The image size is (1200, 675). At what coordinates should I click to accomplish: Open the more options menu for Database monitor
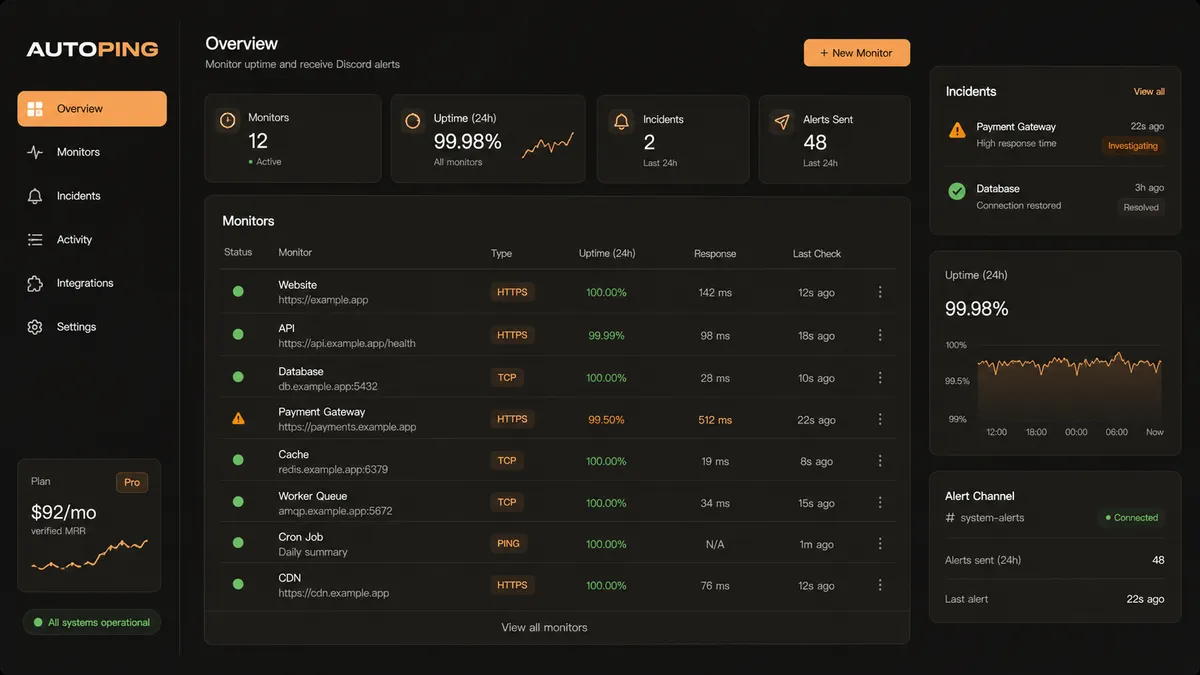click(x=880, y=377)
